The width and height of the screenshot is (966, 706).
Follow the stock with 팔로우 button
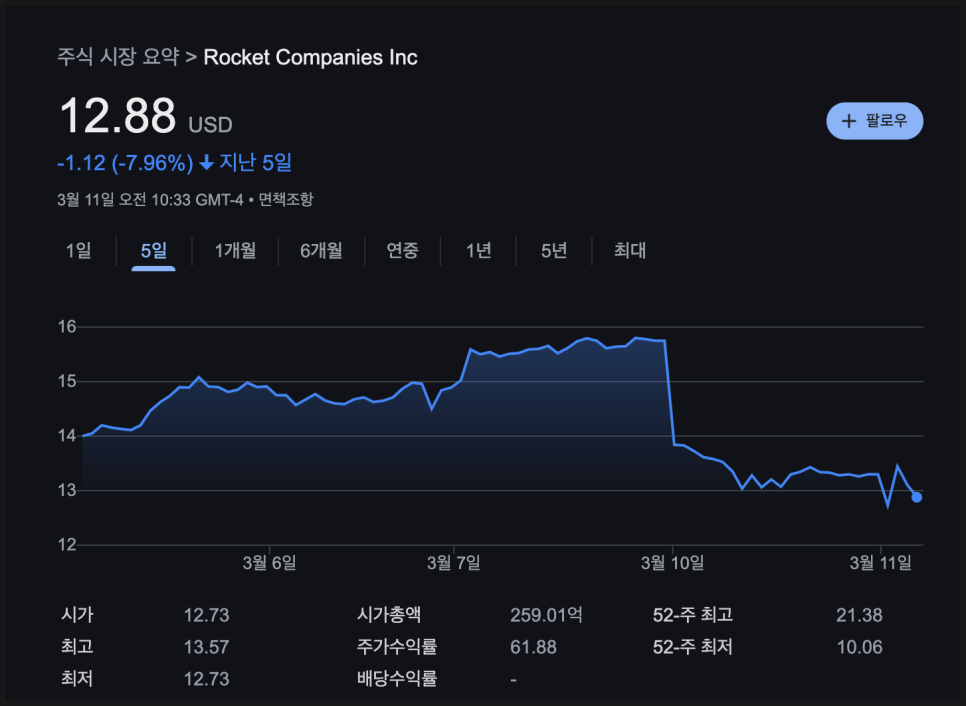874,121
